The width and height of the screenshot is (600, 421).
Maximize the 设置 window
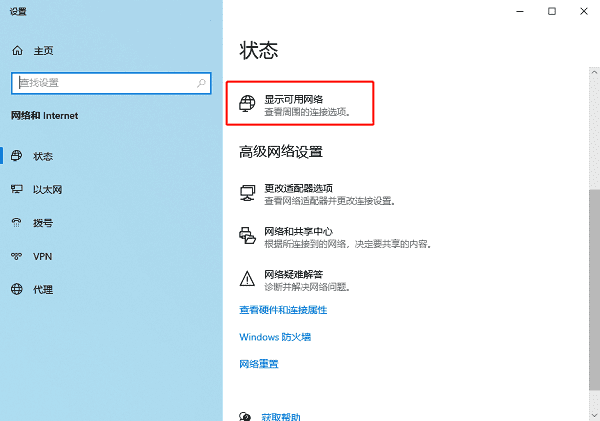[x=552, y=11]
